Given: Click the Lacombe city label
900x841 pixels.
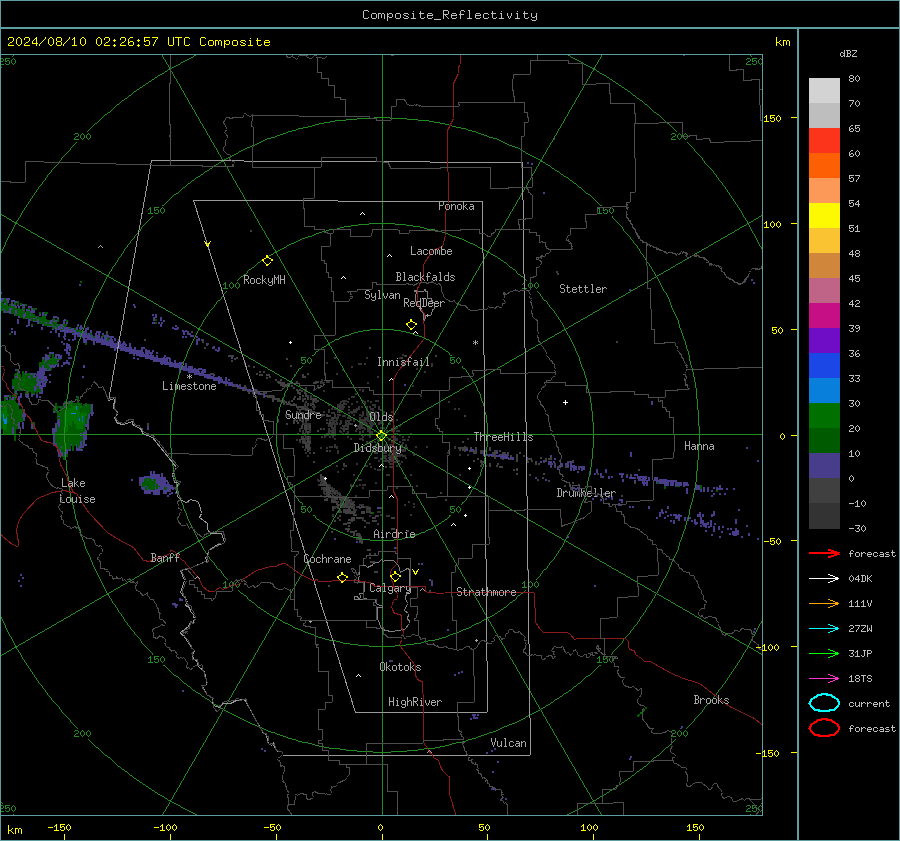Looking at the screenshot, I should point(431,251).
